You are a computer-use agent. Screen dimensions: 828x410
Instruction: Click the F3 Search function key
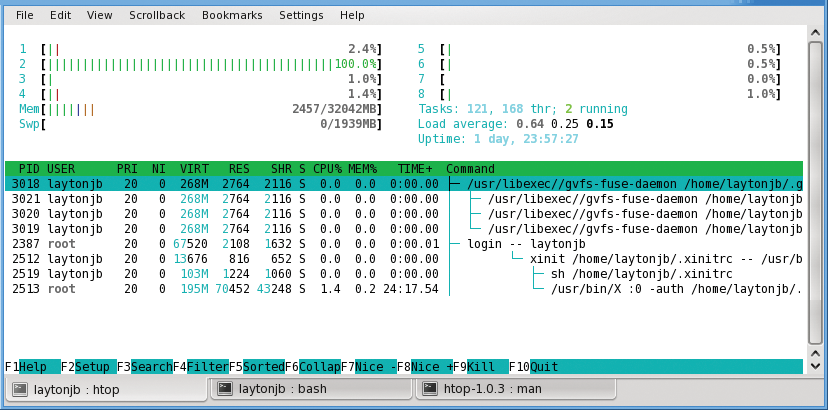[x=145, y=367]
